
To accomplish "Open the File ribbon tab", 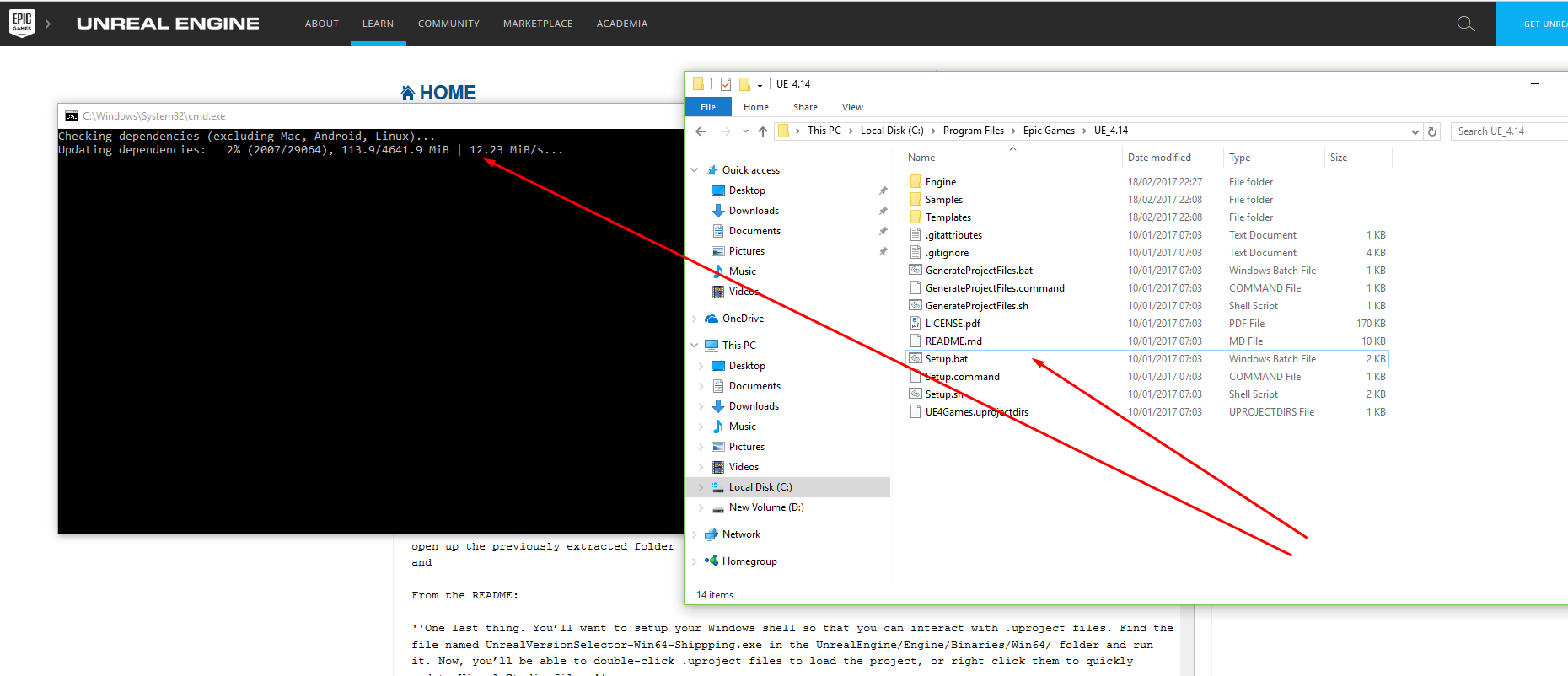I will click(x=708, y=107).
